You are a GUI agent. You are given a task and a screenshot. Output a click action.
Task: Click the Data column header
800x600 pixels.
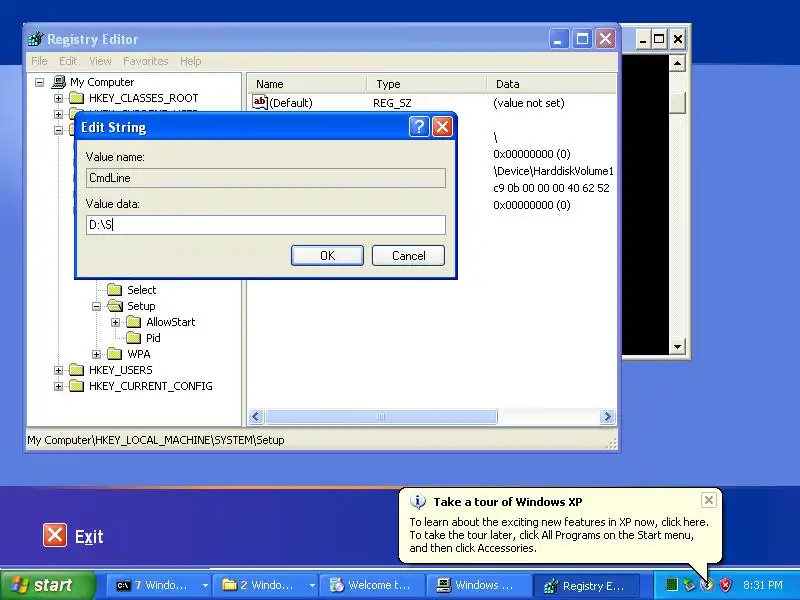(551, 84)
